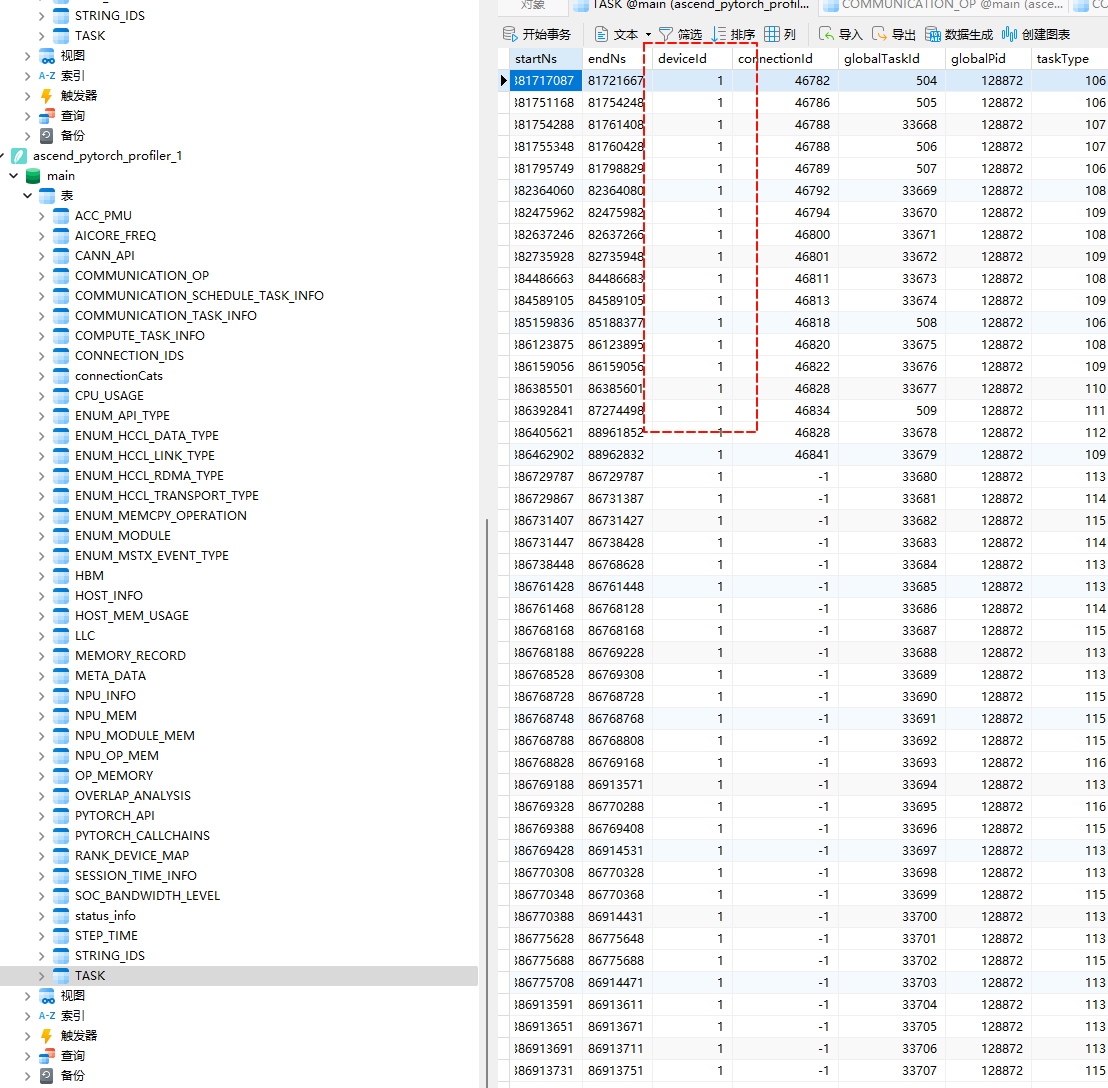Viewport: 1108px width, 1088px height.
Task: Expand the selected TASK table node
Action: (x=42, y=976)
